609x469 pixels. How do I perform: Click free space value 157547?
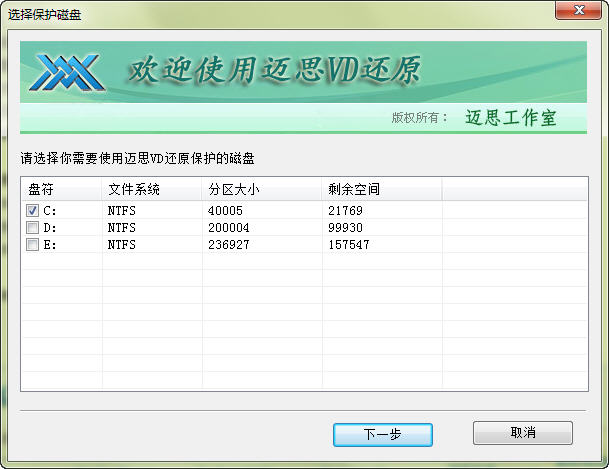348,245
